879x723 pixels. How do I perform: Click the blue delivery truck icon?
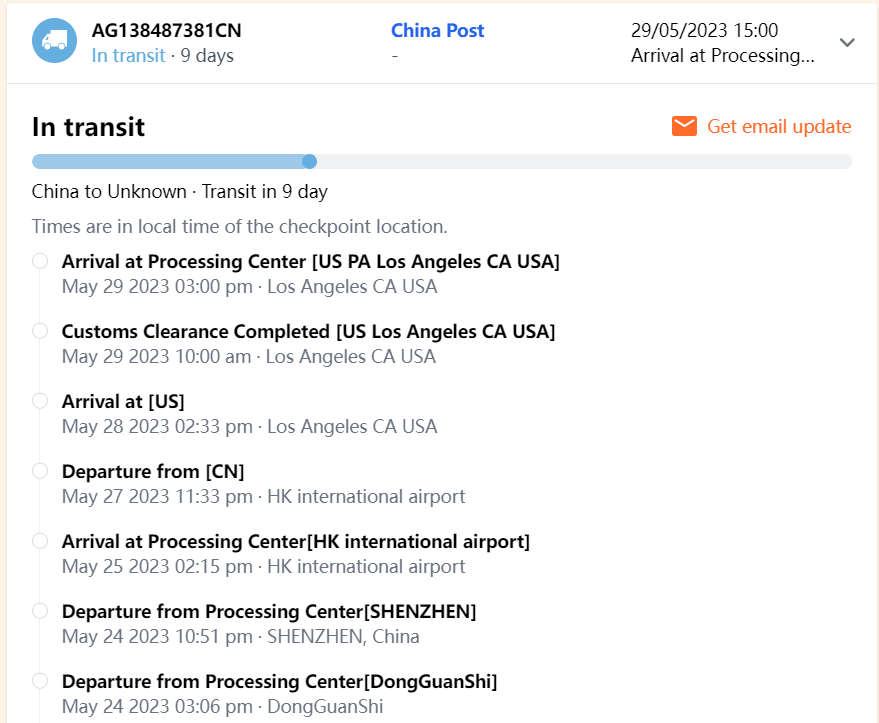coord(54,42)
